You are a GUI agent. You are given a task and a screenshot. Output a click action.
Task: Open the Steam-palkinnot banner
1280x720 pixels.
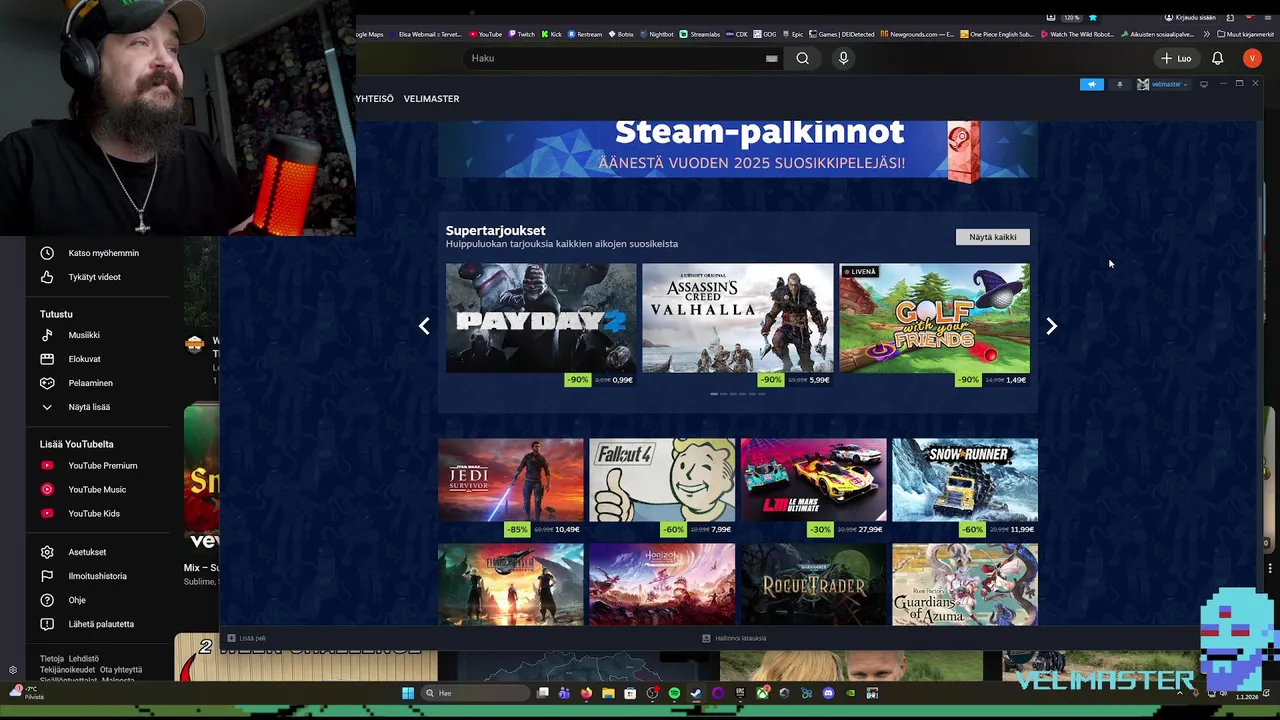(737, 149)
